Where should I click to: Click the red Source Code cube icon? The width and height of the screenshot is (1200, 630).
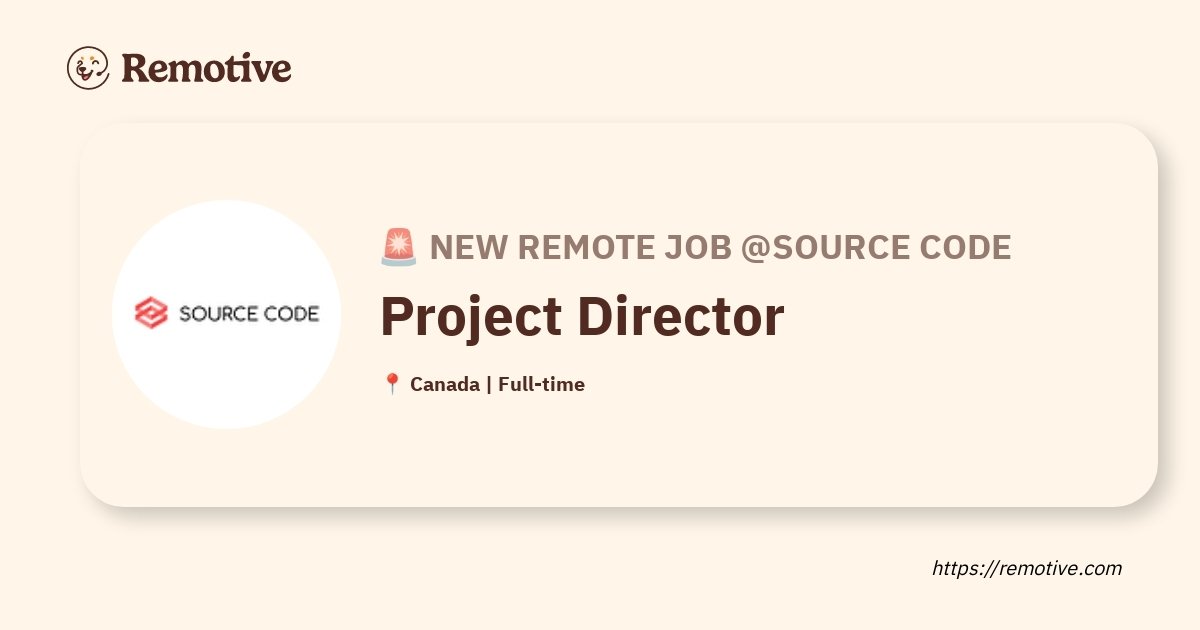click(151, 313)
